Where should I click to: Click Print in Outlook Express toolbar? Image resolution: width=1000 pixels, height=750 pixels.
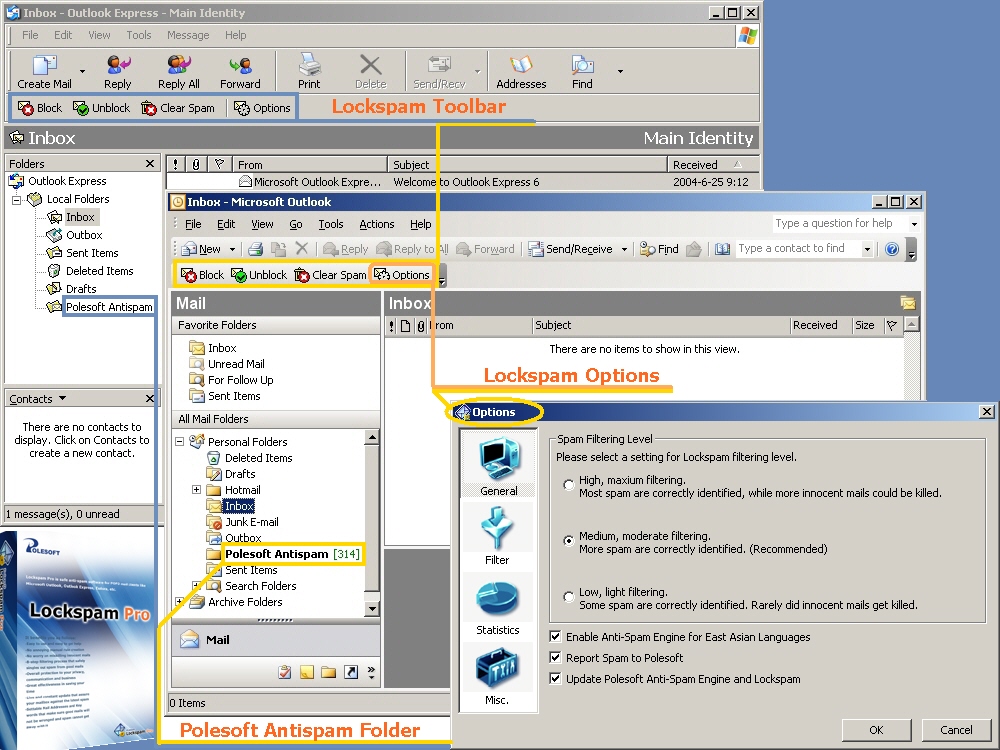pyautogui.click(x=309, y=71)
